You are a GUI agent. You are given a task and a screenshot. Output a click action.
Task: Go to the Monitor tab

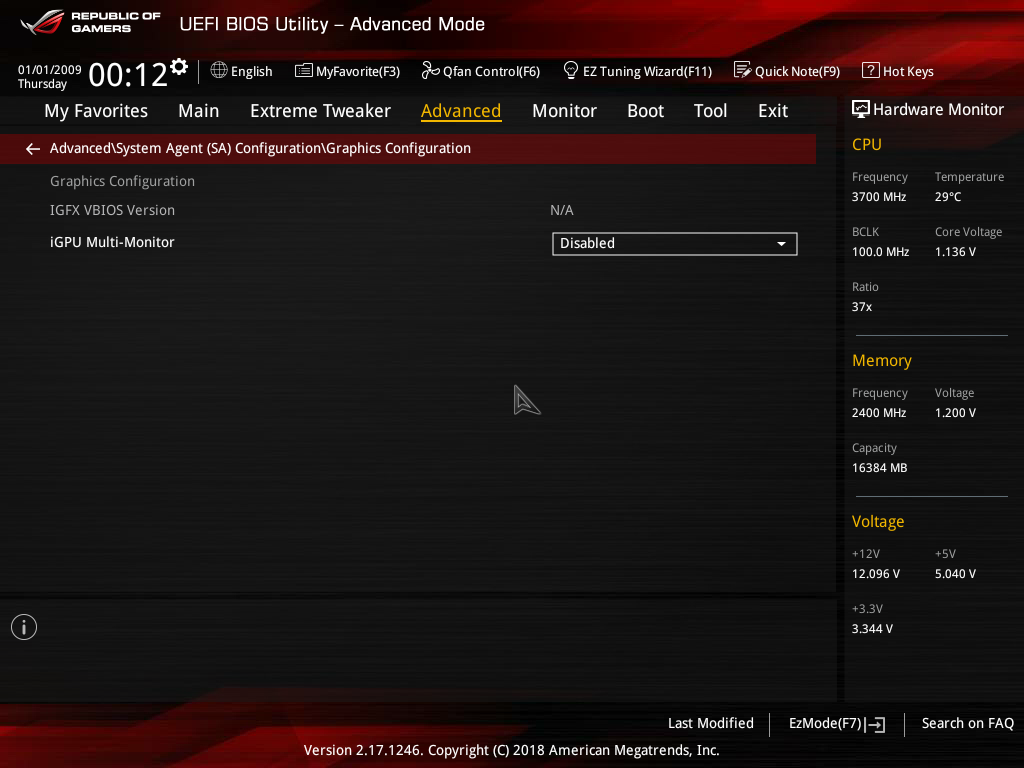pyautogui.click(x=564, y=111)
